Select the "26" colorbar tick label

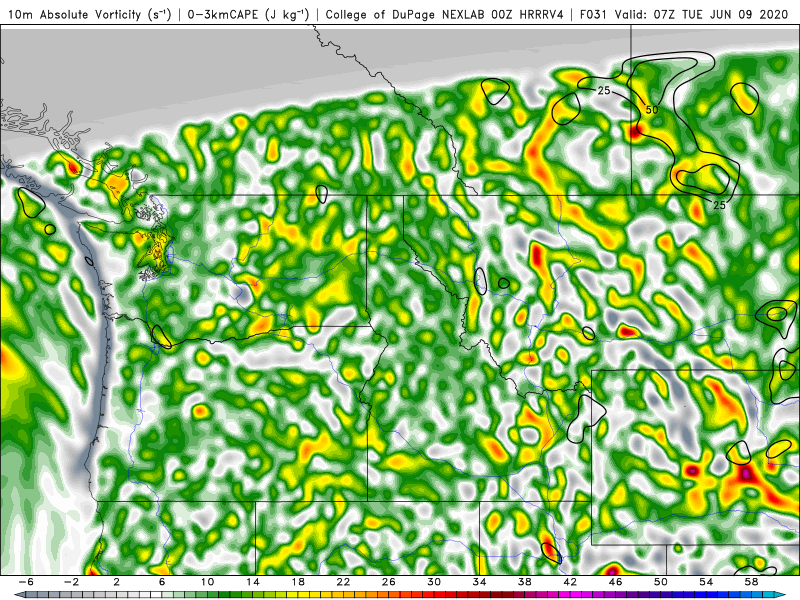click(389, 582)
